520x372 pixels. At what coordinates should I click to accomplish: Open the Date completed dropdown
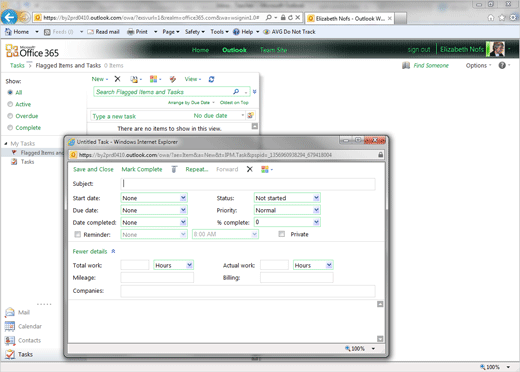183,222
